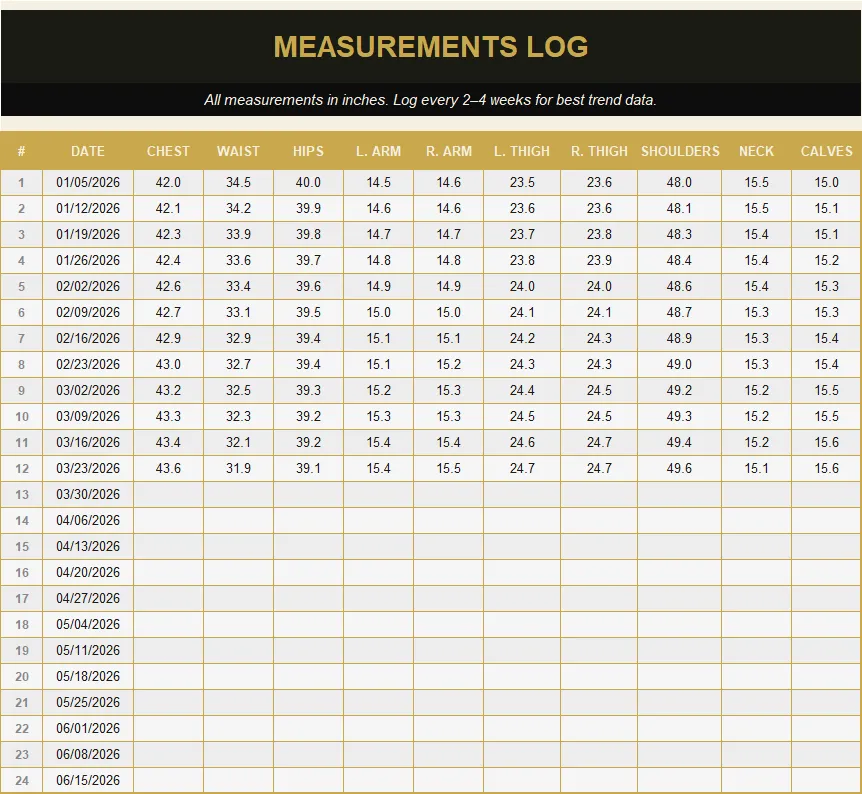Click date cell 05/11/2026
Screen dimensions: 862x794
point(88,650)
